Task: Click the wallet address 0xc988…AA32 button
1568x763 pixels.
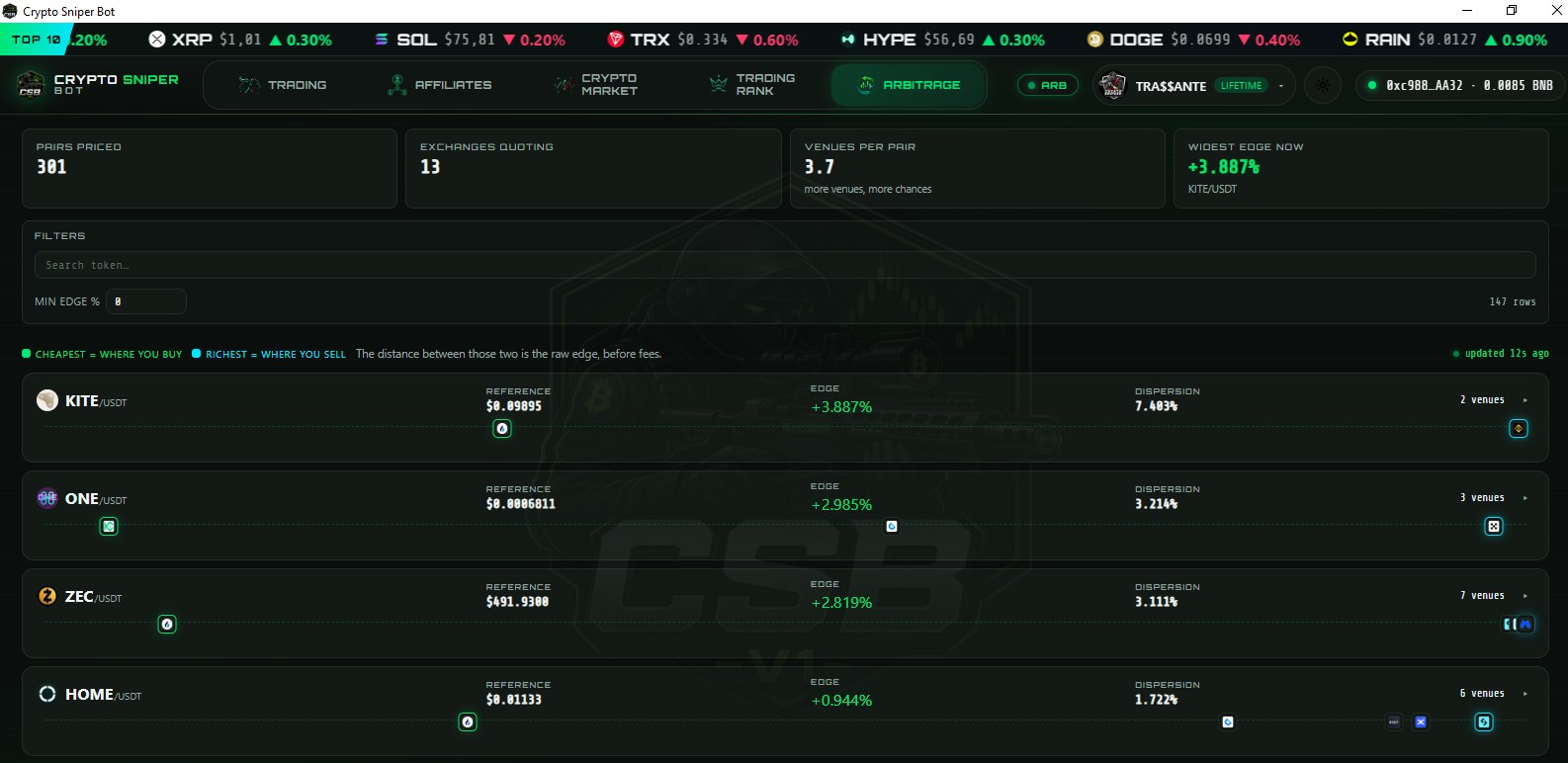Action: click(1459, 86)
